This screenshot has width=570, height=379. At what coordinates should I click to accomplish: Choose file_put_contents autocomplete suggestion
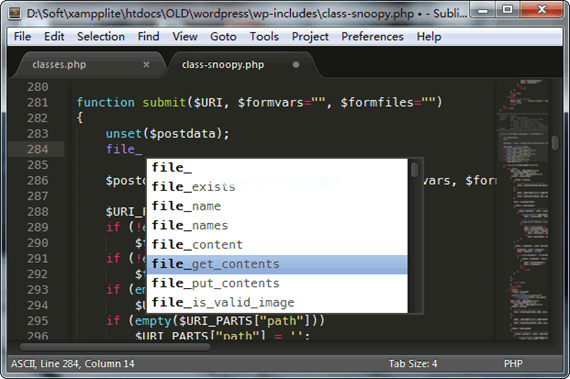(277, 283)
